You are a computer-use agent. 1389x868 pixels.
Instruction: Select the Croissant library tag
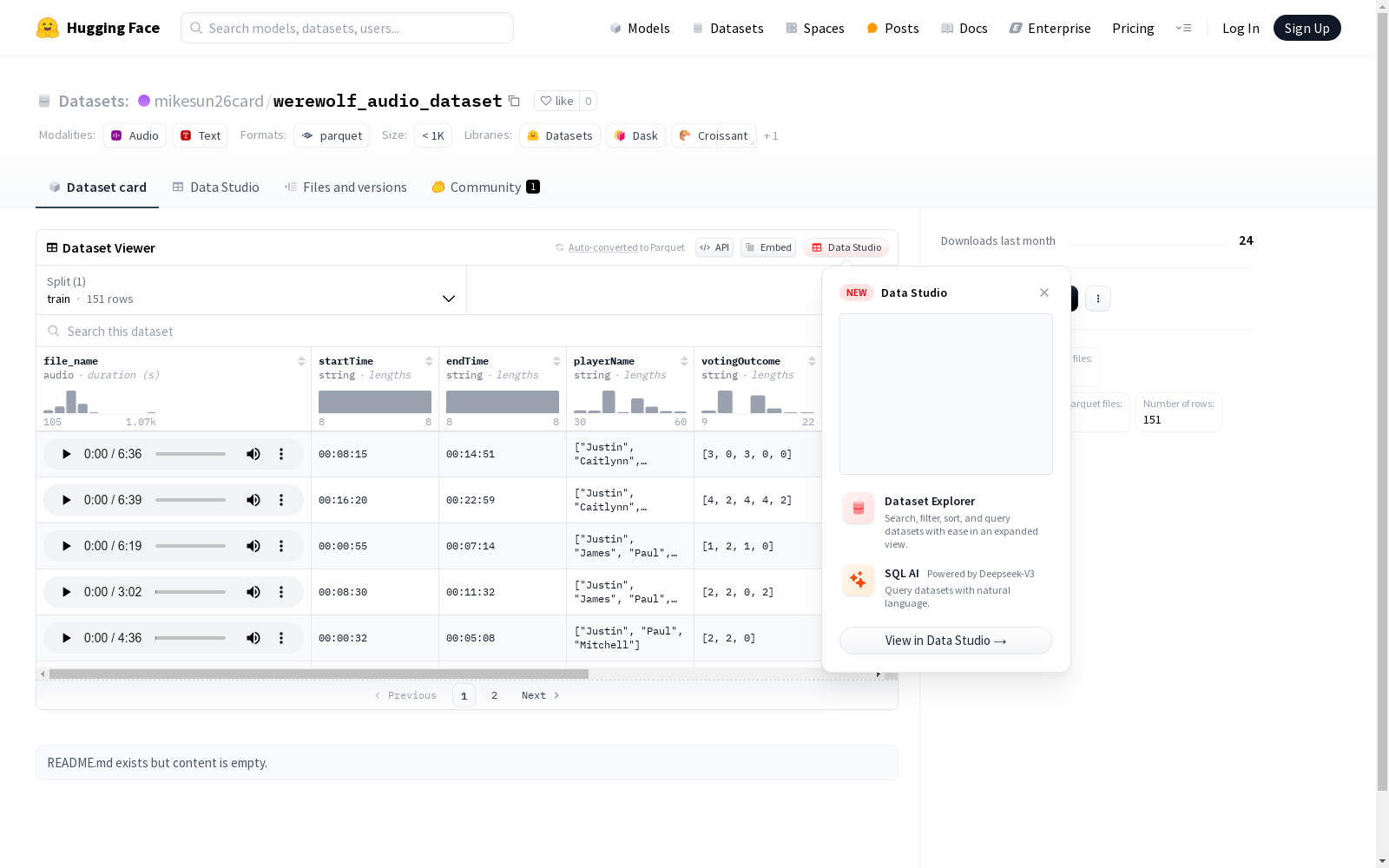714,135
